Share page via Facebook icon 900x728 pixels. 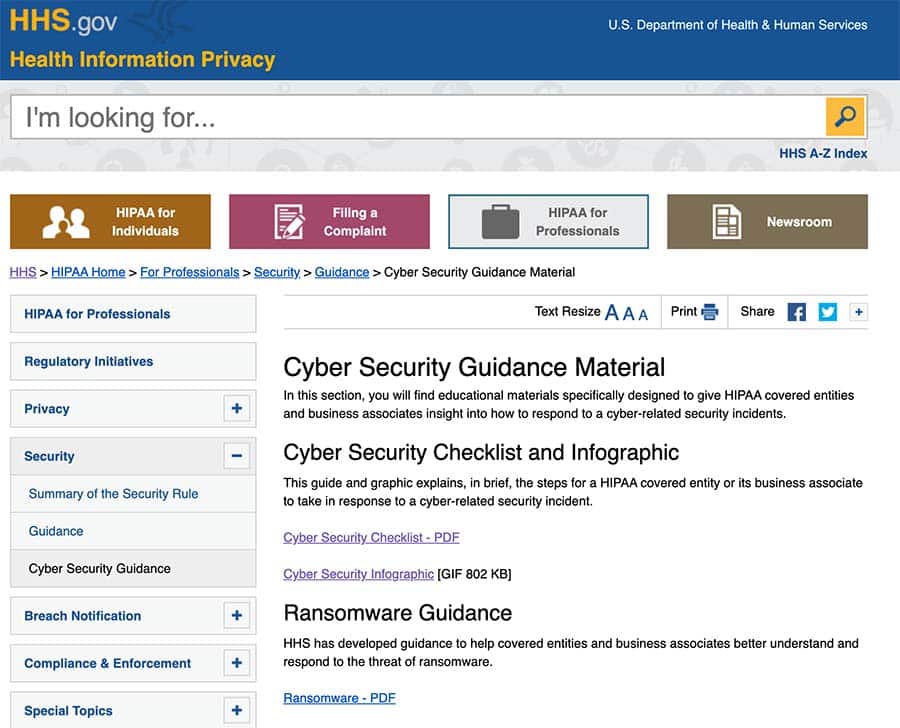coord(797,312)
